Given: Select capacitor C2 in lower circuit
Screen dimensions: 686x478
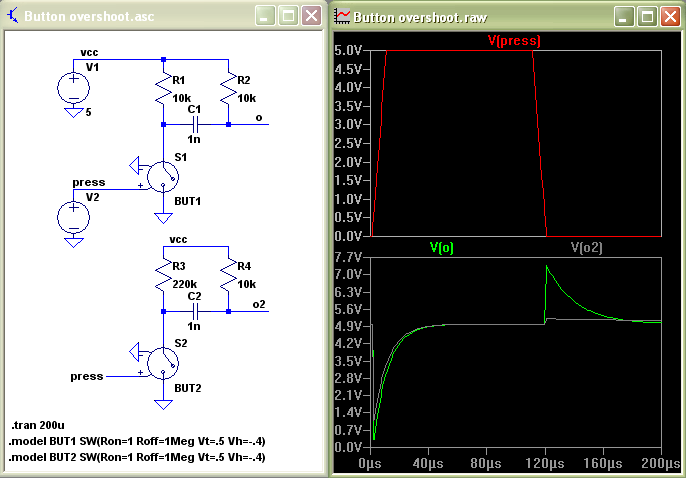Looking at the screenshot, I should (196, 312).
